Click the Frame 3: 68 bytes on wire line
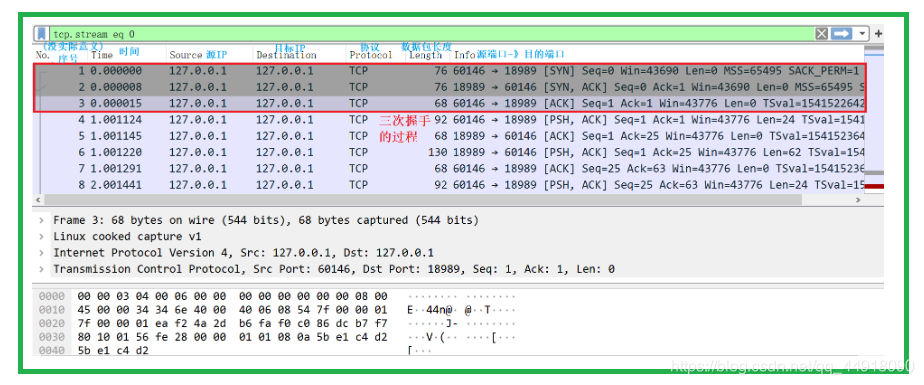This screenshot has width=924, height=385. tap(266, 221)
